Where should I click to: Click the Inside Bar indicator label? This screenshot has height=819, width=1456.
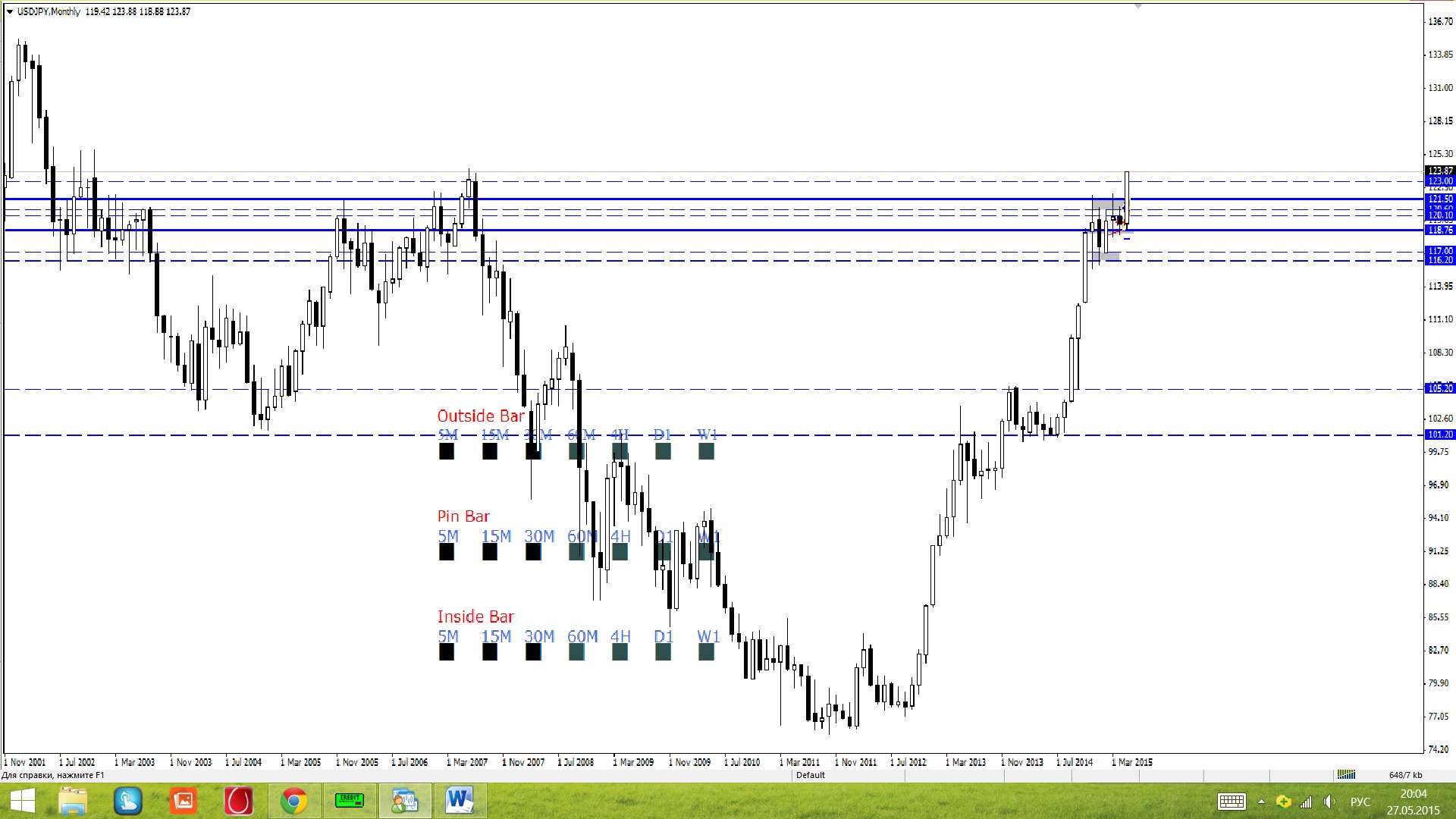[x=475, y=617]
